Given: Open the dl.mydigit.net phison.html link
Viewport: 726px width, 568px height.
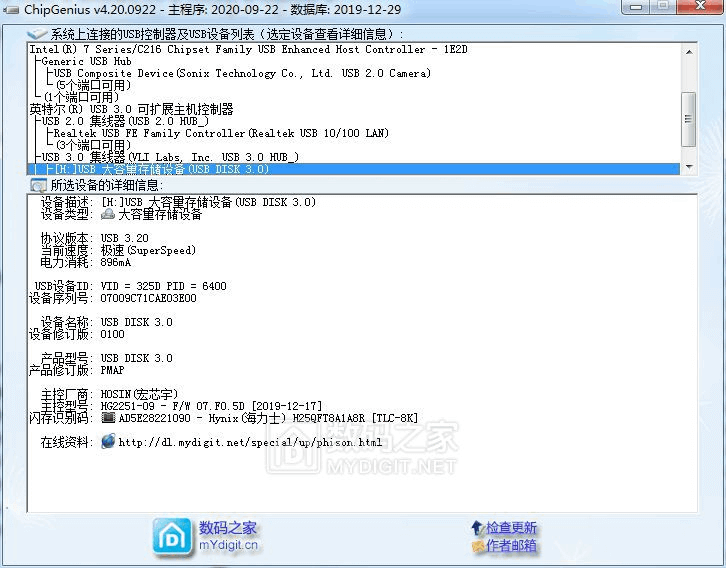Looking at the screenshot, I should 250,442.
